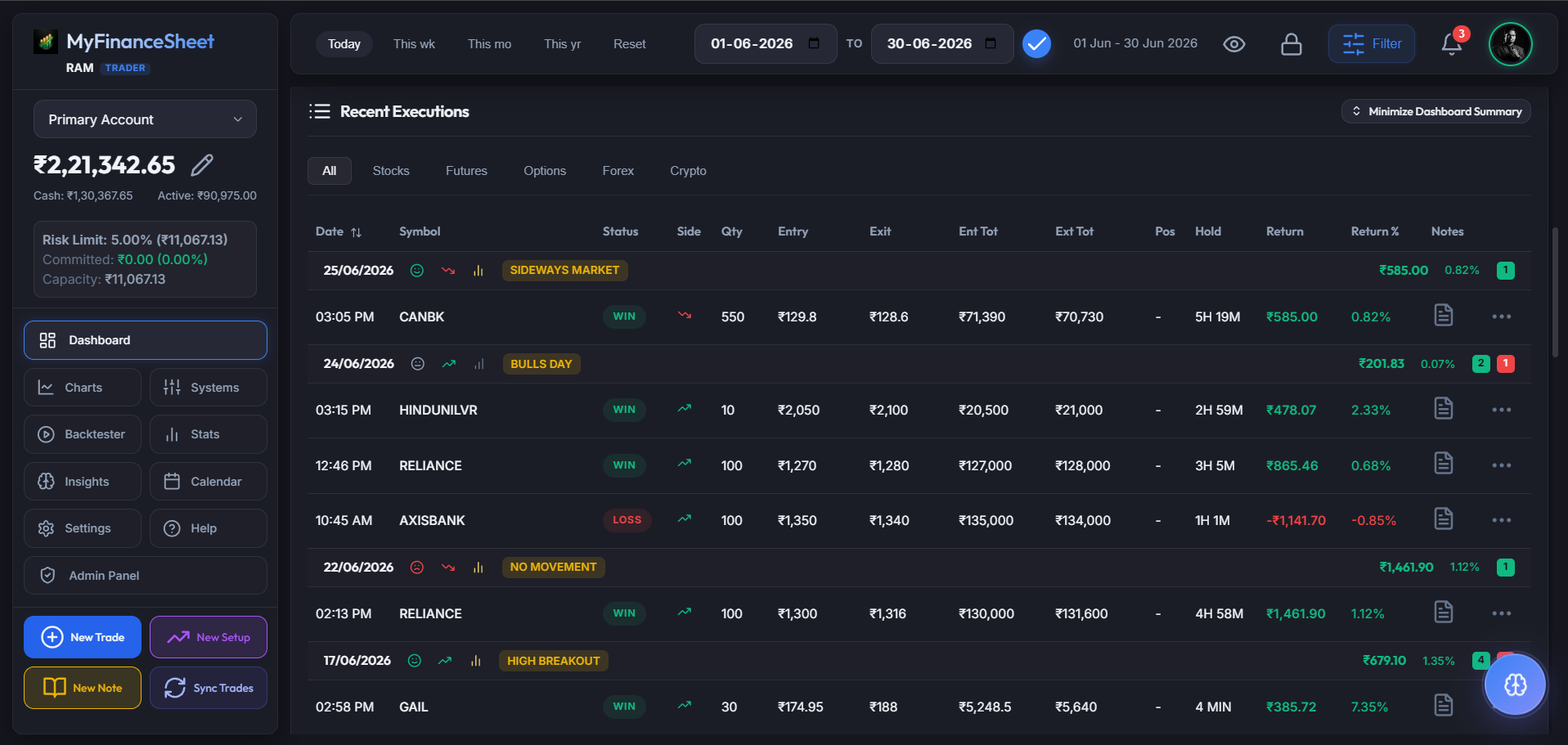Viewport: 1568px width, 745px height.
Task: Toggle the visibility eye icon
Action: click(1234, 44)
